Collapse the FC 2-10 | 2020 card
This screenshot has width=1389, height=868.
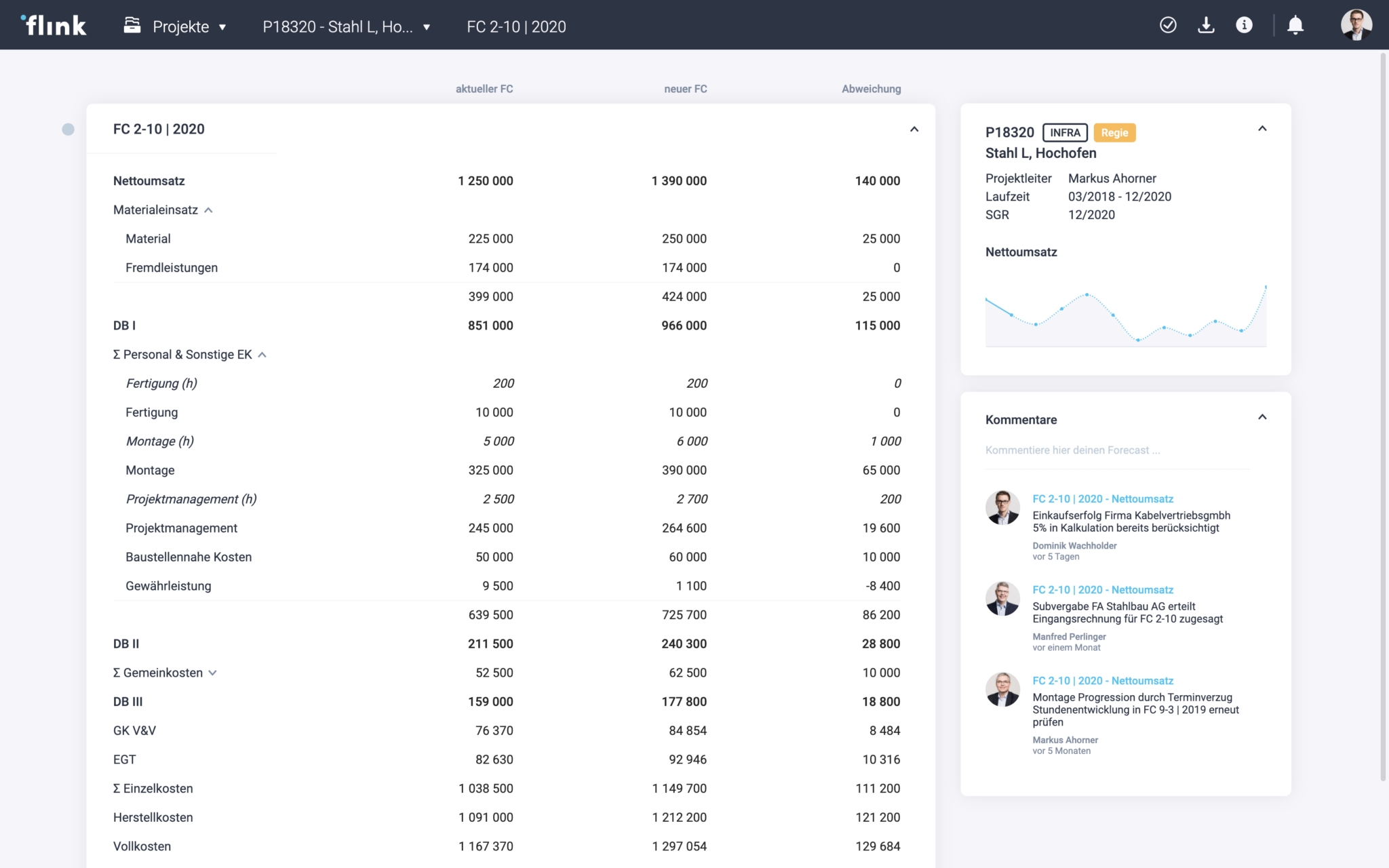[914, 129]
